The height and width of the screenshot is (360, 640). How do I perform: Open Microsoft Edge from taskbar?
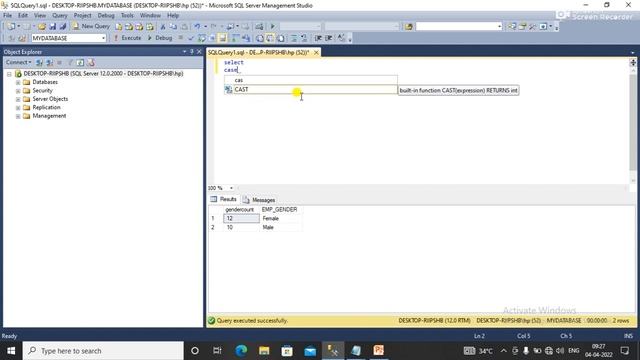coord(241,351)
